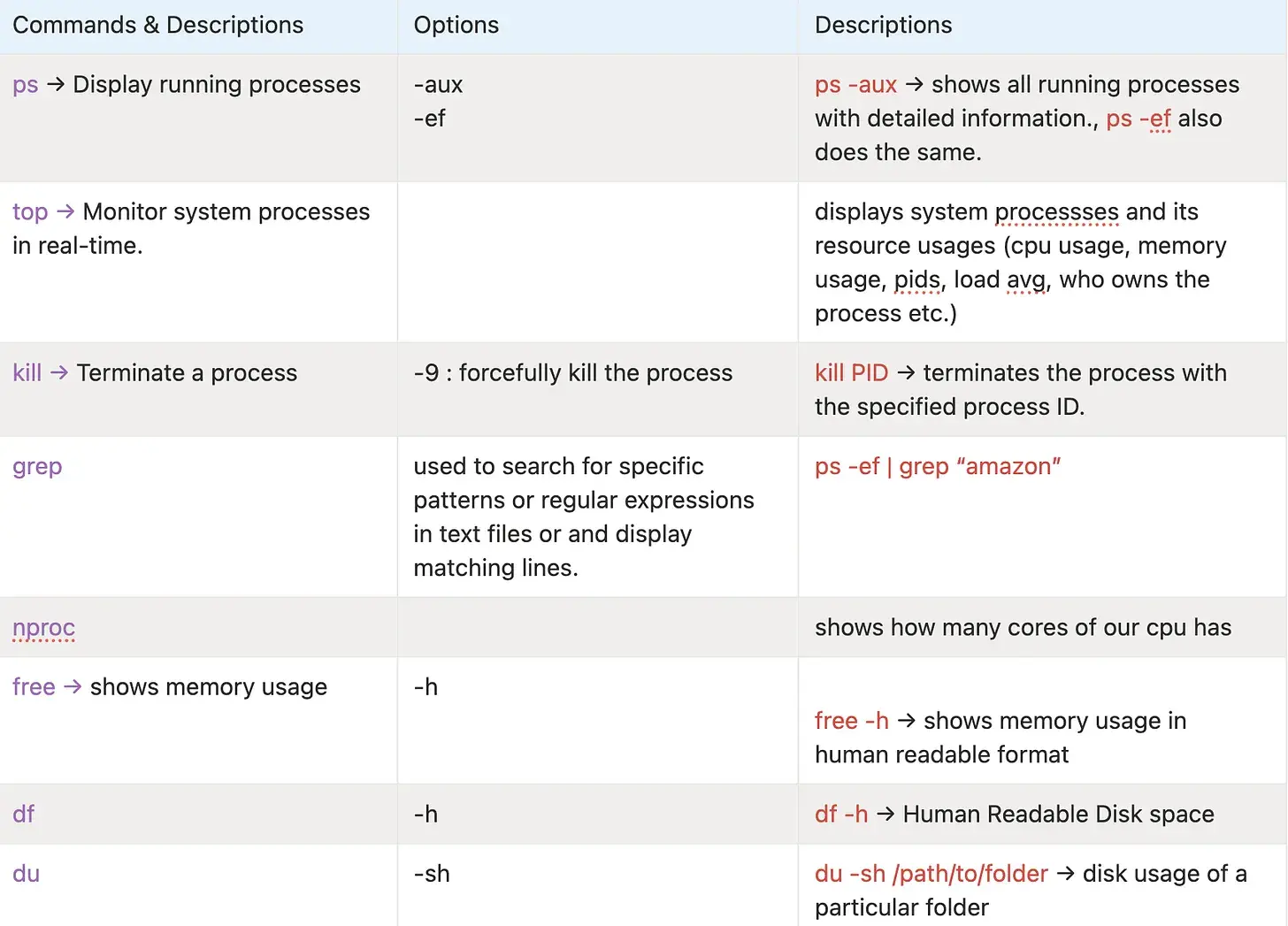This screenshot has width=1288, height=926.
Task: Click the purple "kill" command text
Action: click(27, 373)
